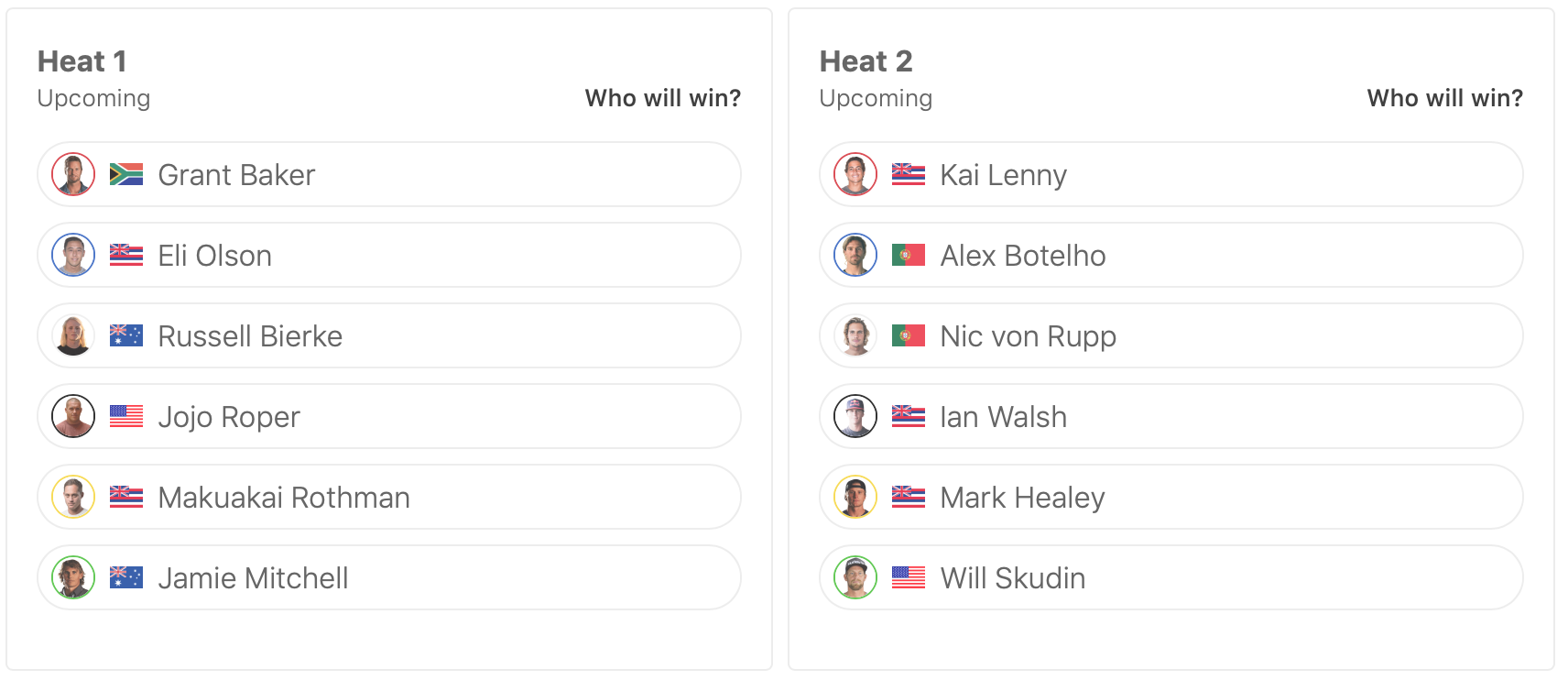Click the South Africa flag icon
1568x680 pixels.
(x=126, y=174)
